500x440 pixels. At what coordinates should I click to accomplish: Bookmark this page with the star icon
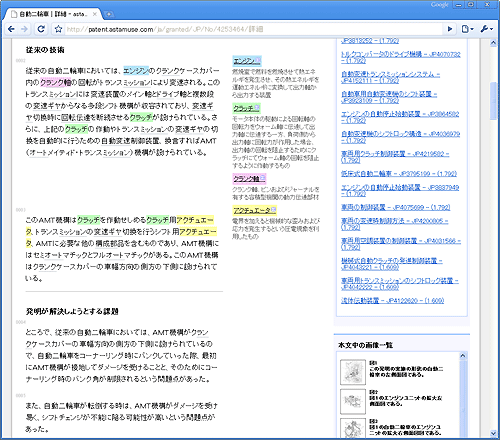coord(58,29)
